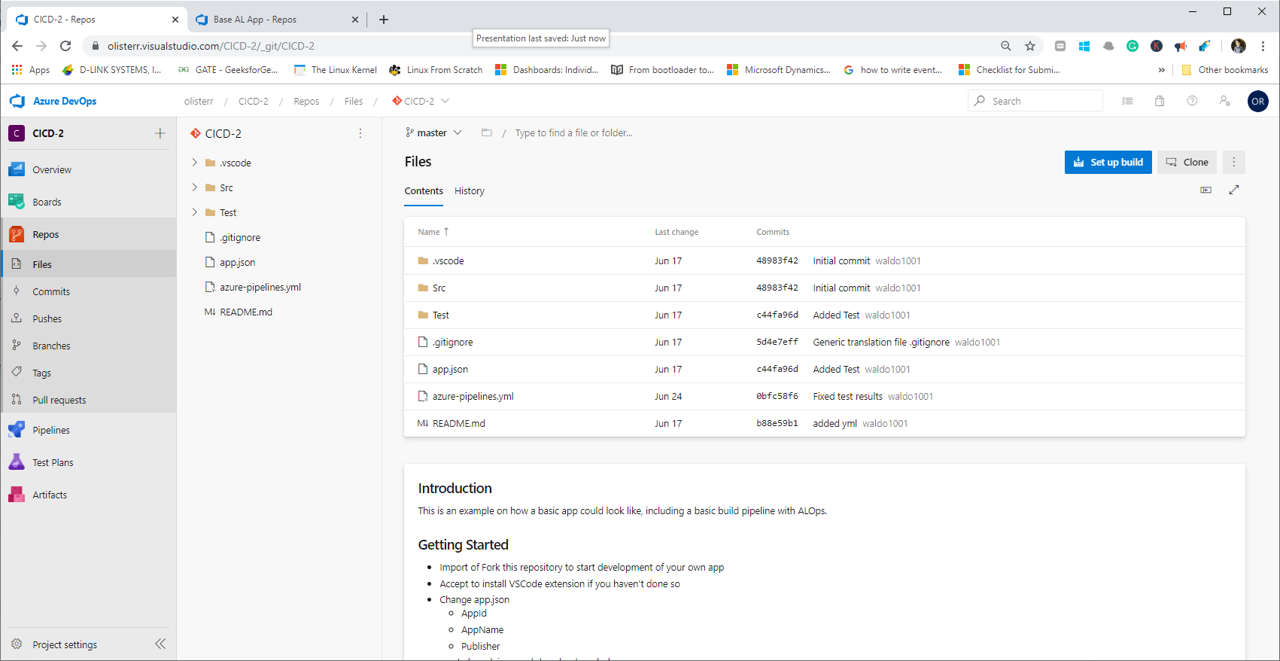Open Artifacts in the sidebar
The height and width of the screenshot is (661, 1280).
(49, 495)
